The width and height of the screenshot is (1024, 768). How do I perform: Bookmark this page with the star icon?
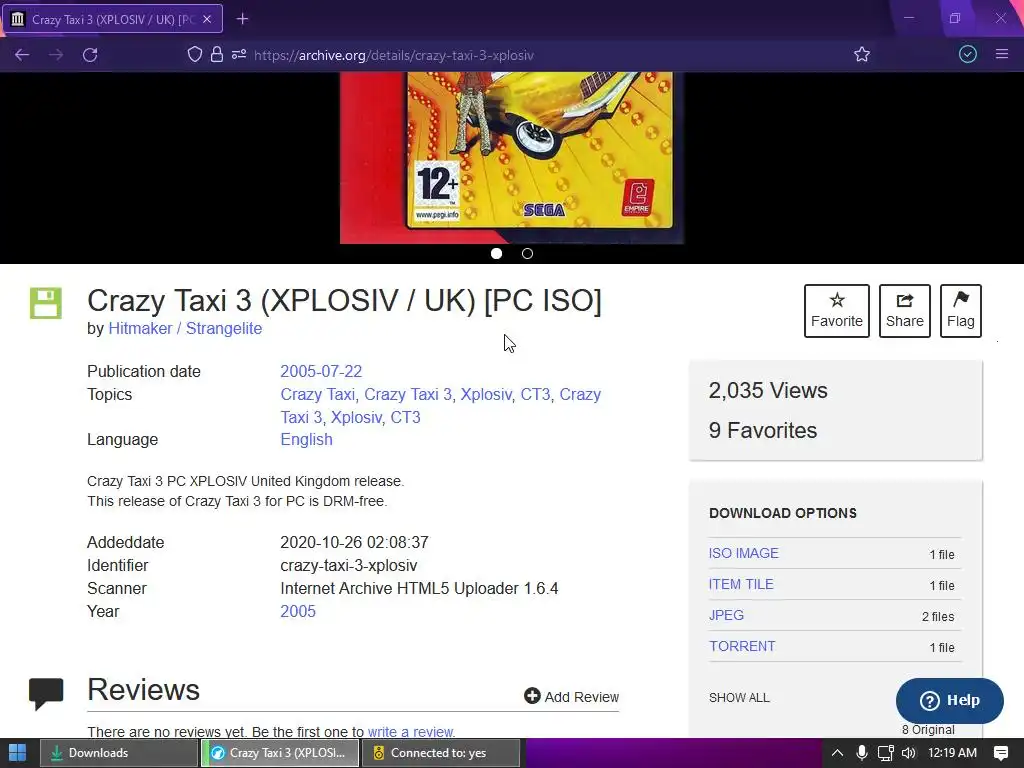[862, 54]
